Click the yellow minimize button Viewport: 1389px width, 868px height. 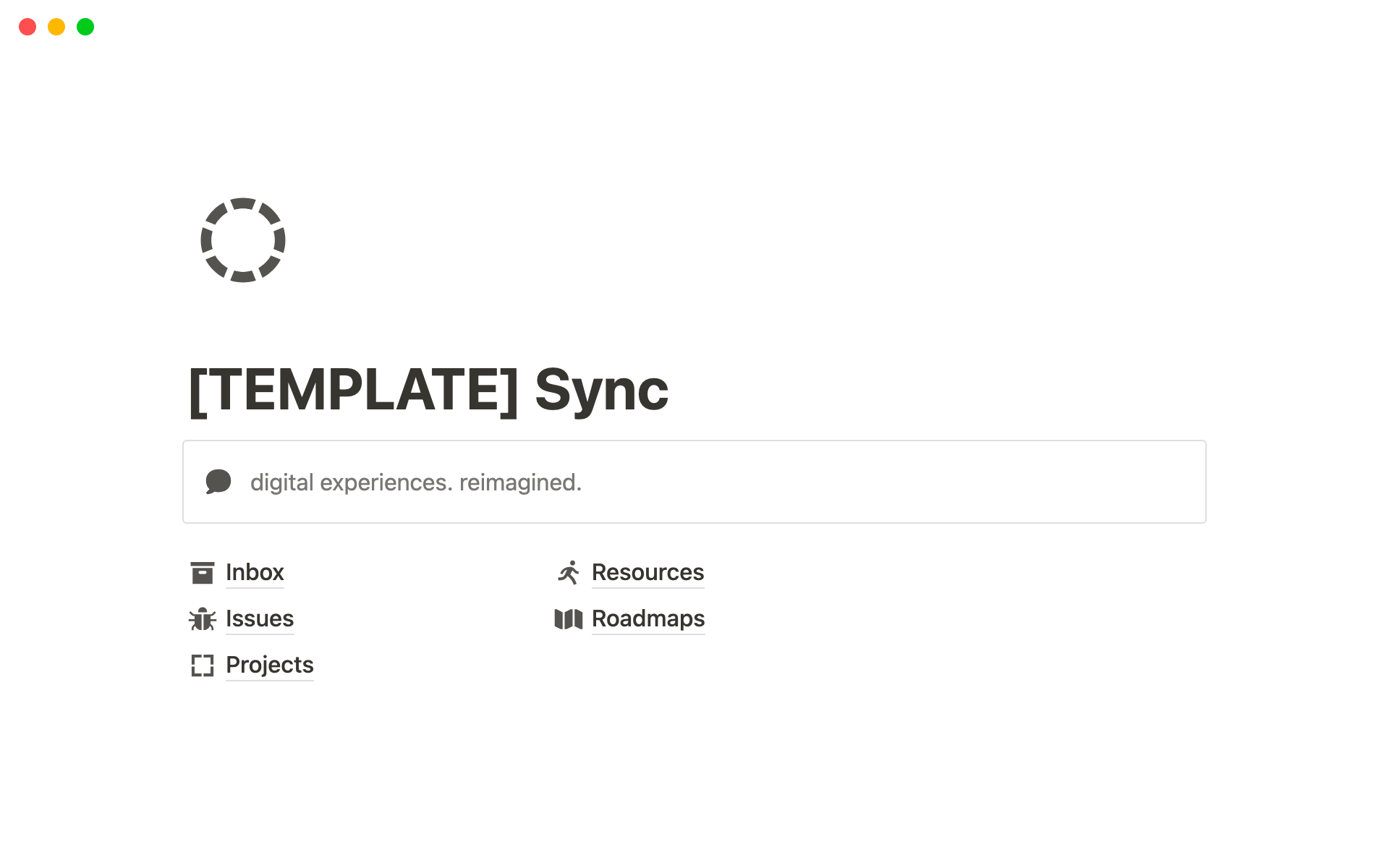point(56,27)
